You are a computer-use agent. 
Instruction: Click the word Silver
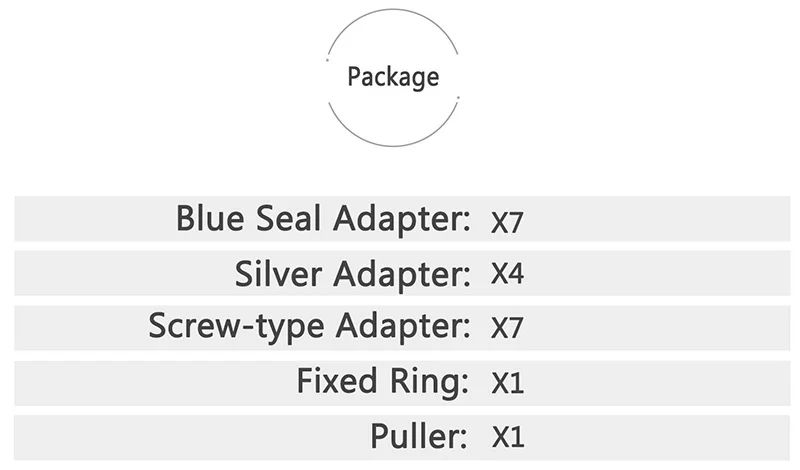279,274
